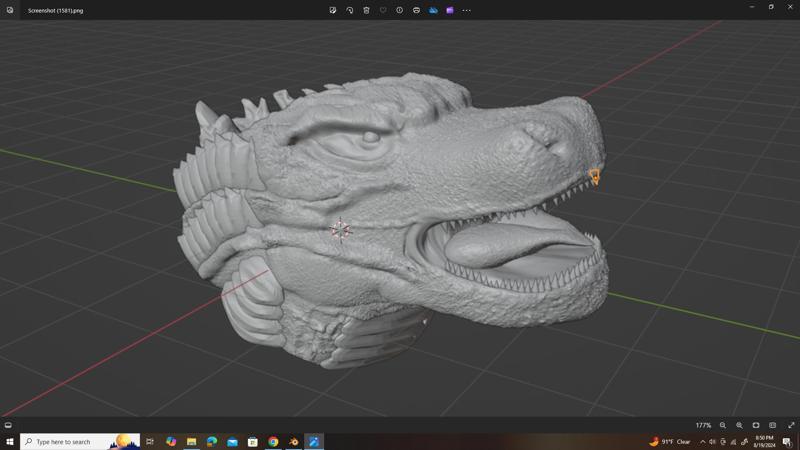The width and height of the screenshot is (800, 450).
Task: Open file info with the info icon
Action: pyautogui.click(x=399, y=10)
